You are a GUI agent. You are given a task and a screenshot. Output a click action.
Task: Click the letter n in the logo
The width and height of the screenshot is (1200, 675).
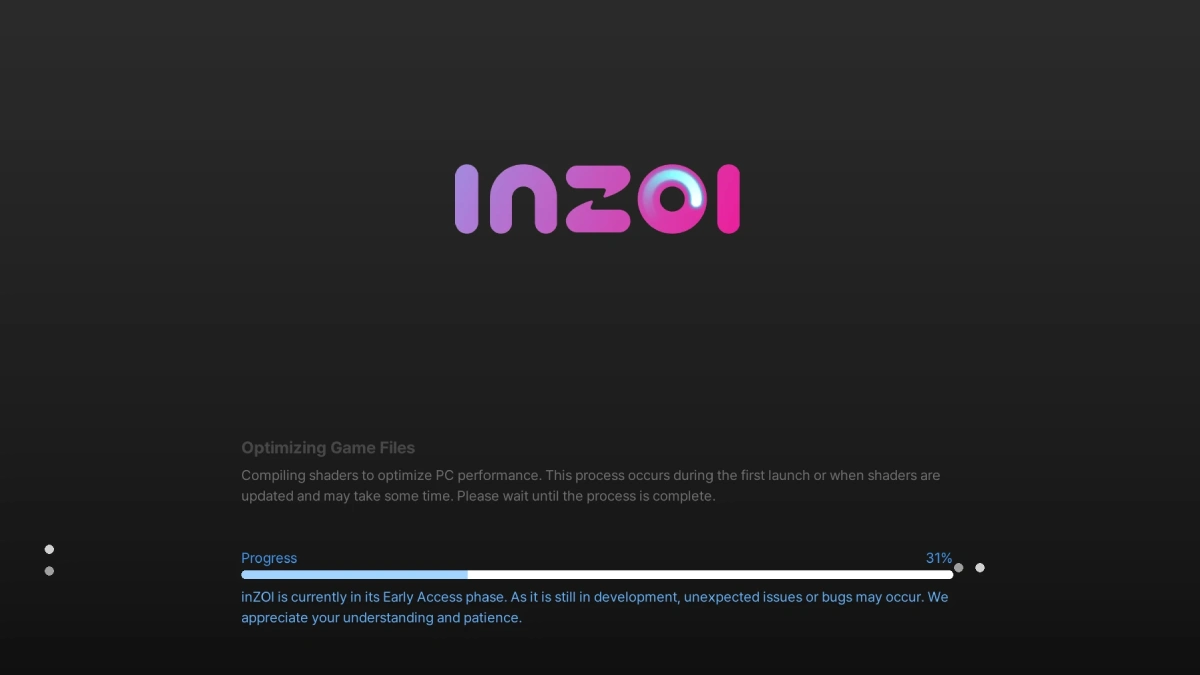click(523, 199)
